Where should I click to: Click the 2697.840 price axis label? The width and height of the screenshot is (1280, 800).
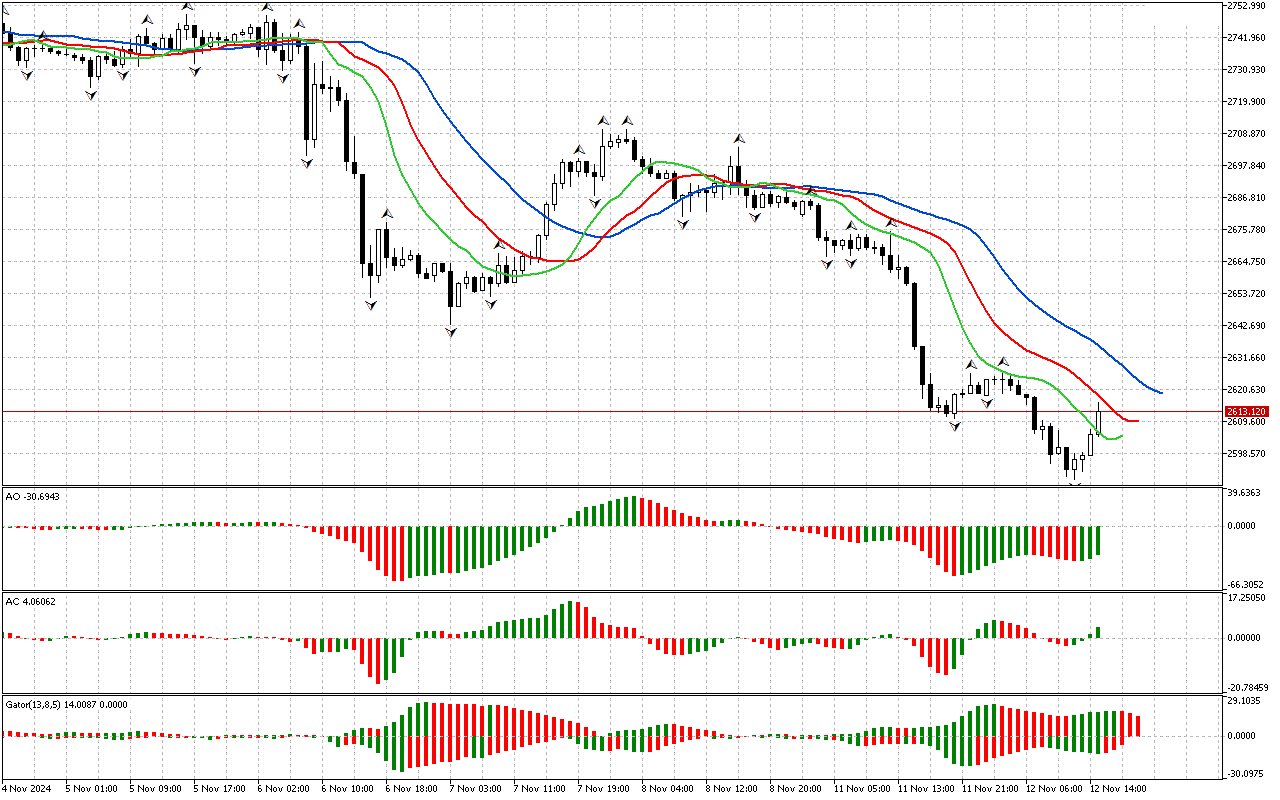pos(1247,166)
